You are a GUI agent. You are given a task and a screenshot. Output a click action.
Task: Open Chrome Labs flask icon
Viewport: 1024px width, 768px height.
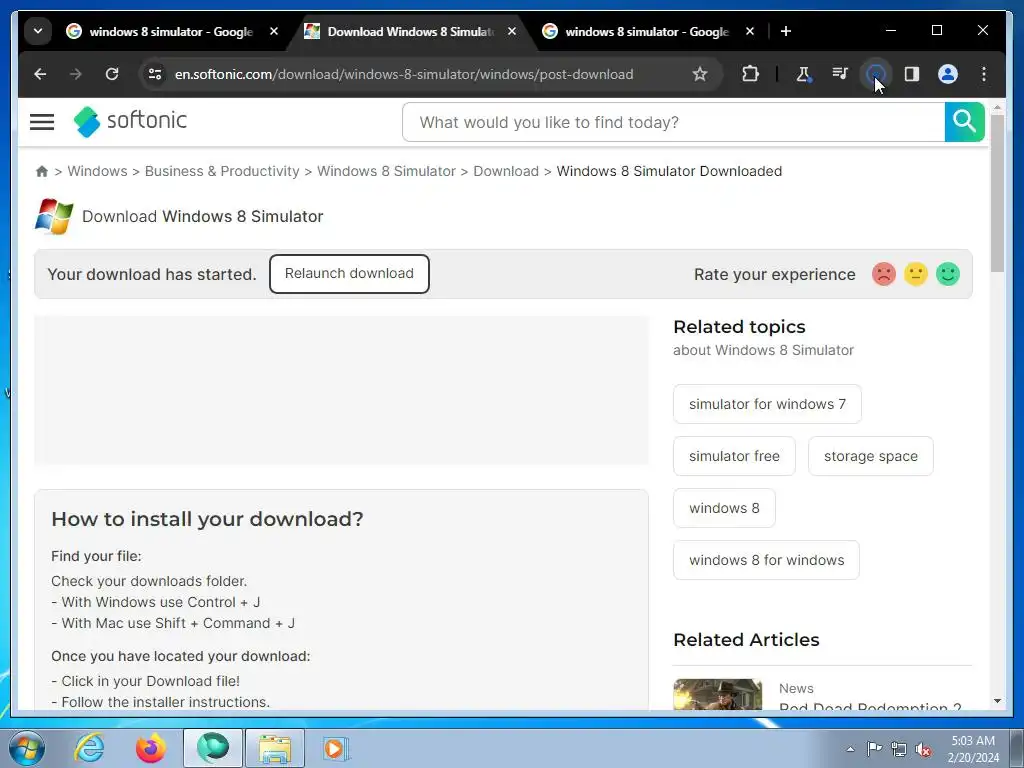pos(803,74)
